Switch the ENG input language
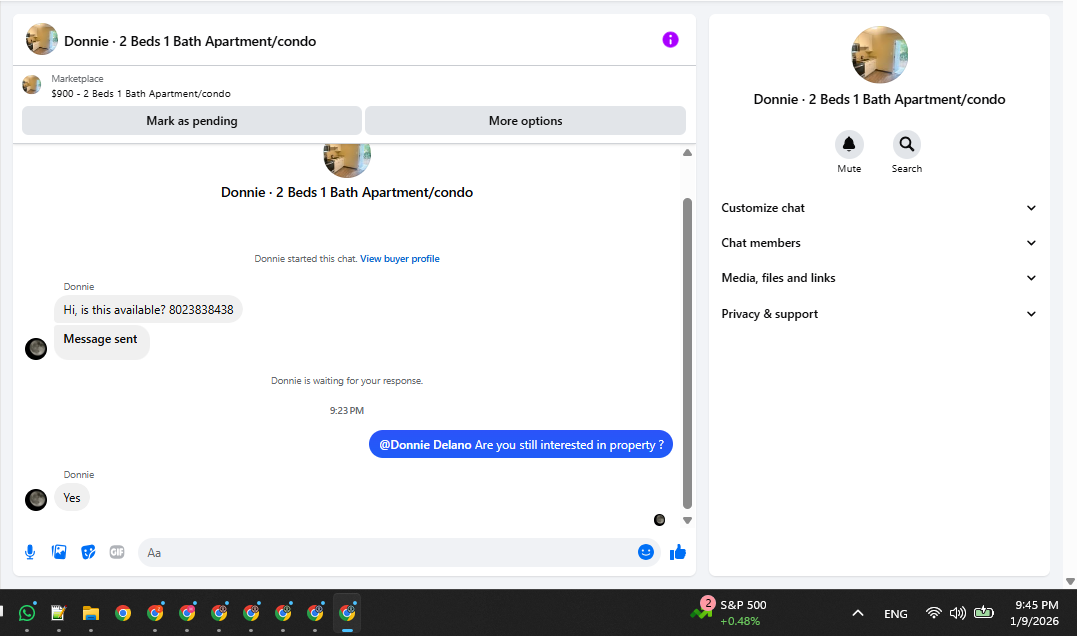 click(896, 614)
